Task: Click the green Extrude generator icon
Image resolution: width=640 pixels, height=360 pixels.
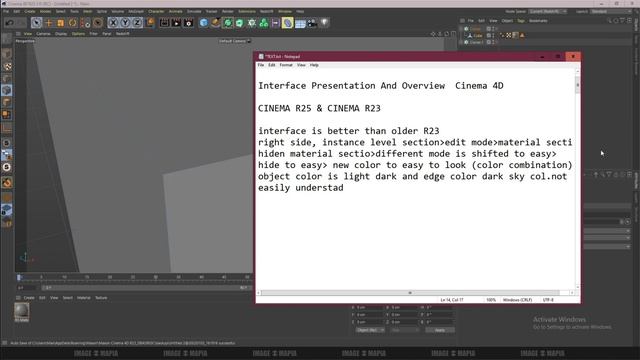Action: [240, 23]
